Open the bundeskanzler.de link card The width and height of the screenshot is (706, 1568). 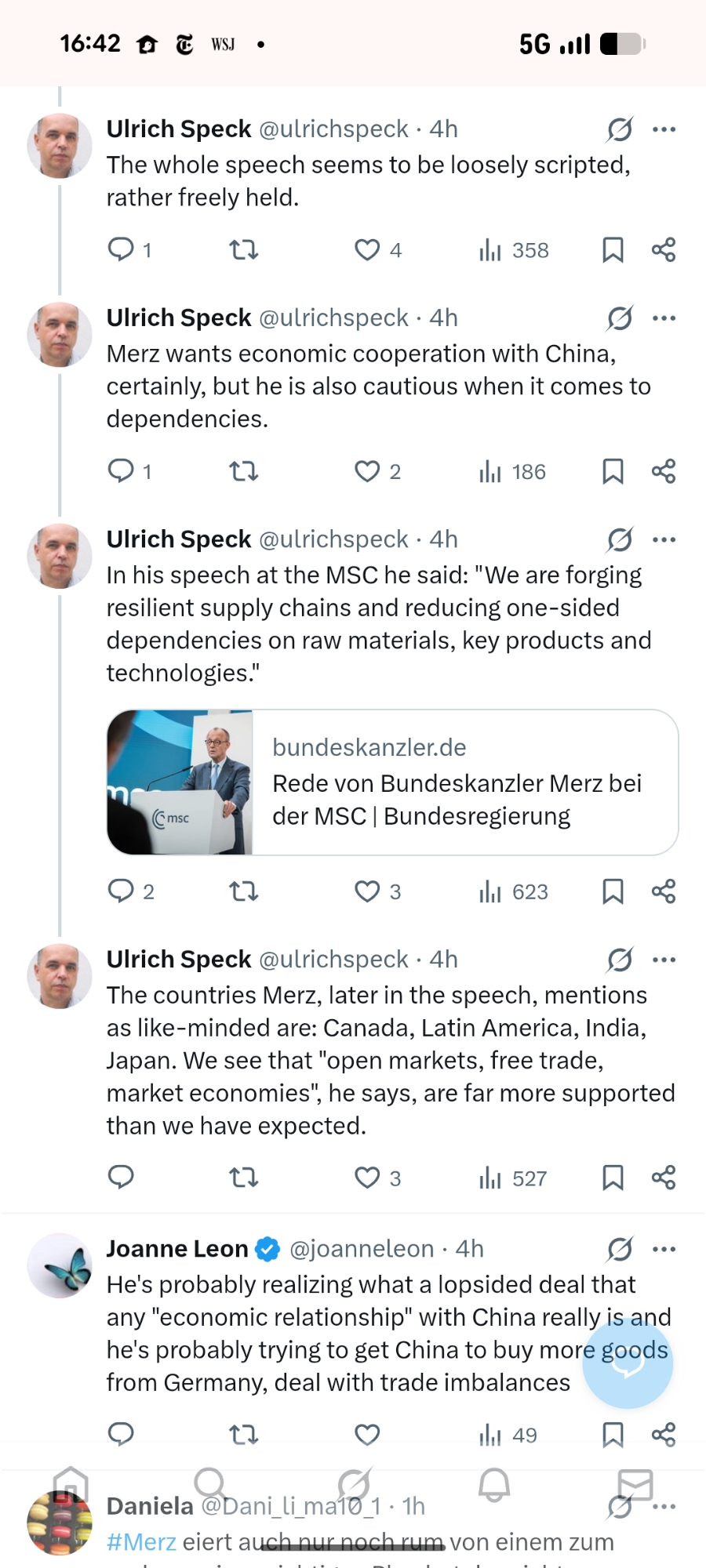coord(392,782)
